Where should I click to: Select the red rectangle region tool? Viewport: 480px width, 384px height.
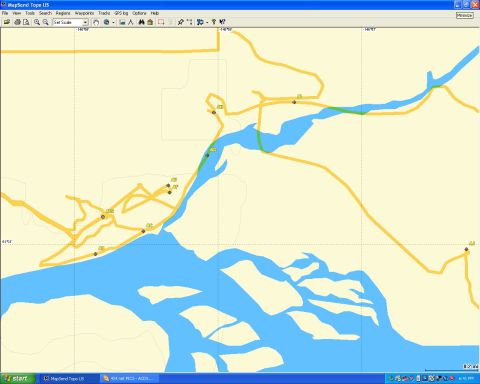click(161, 22)
